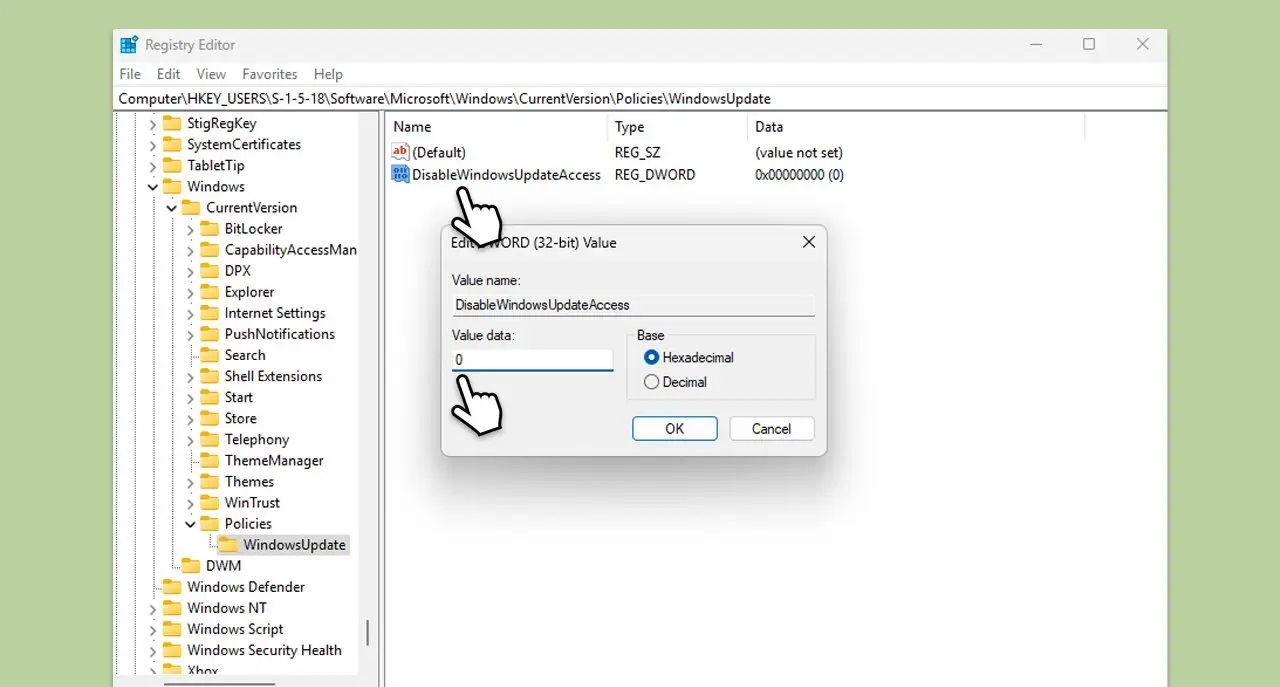
Task: Click the DPX folder icon
Action: (209, 270)
